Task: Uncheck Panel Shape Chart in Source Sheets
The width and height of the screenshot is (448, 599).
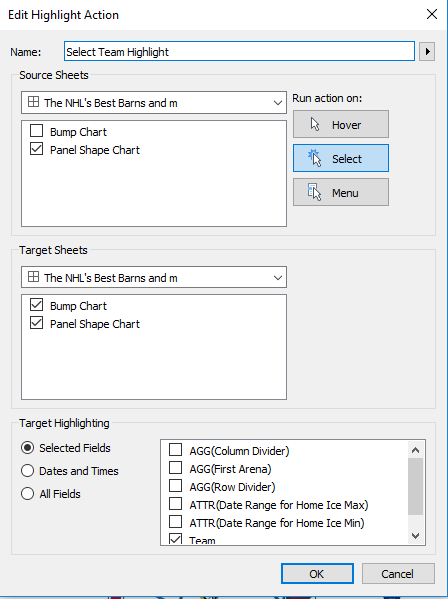Action: 36,149
